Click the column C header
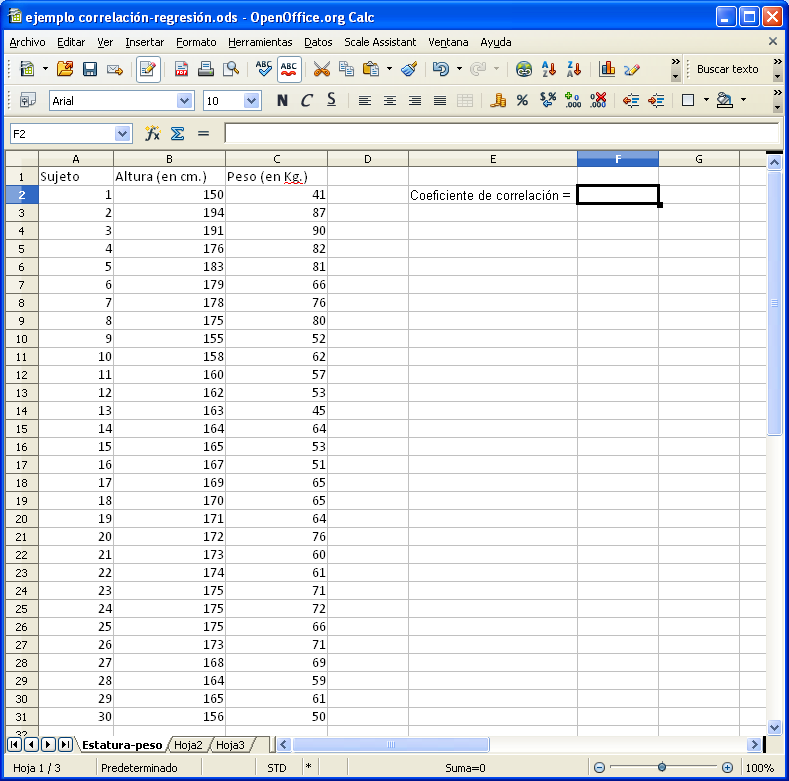Image resolution: width=789 pixels, height=781 pixels. [x=276, y=159]
